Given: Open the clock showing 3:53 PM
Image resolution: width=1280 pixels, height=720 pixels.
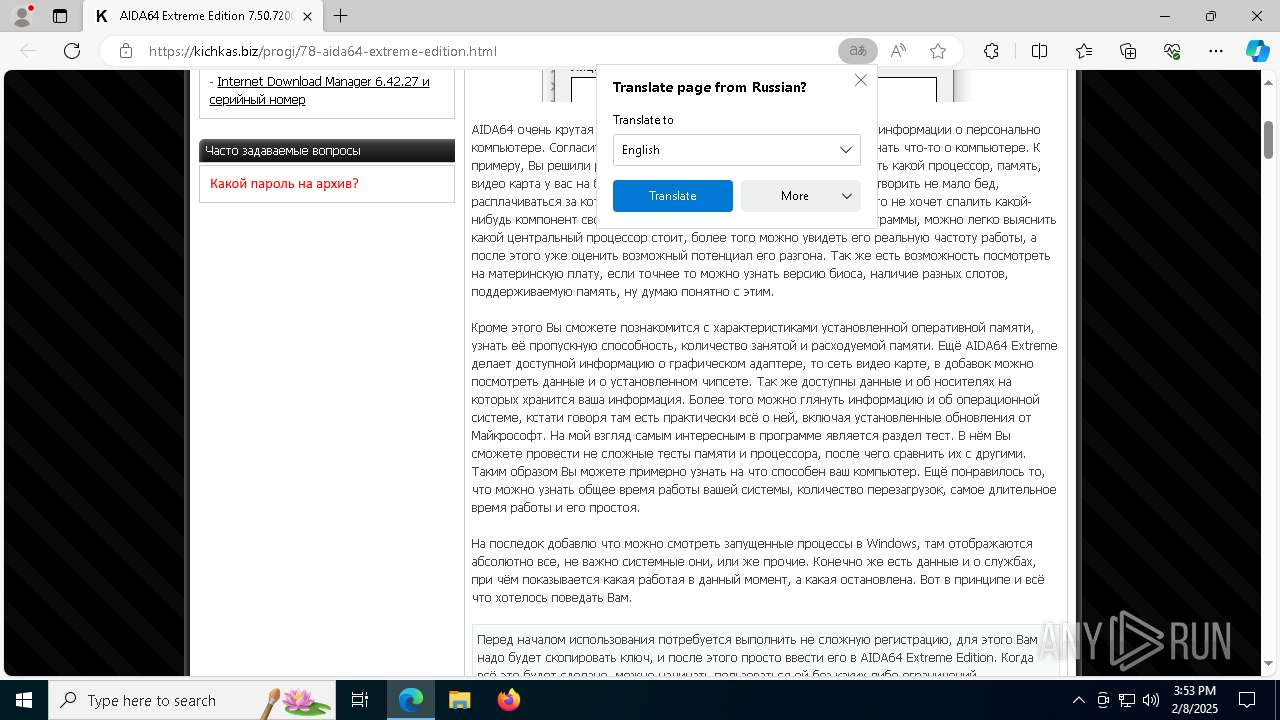Looking at the screenshot, I should pyautogui.click(x=1195, y=700).
